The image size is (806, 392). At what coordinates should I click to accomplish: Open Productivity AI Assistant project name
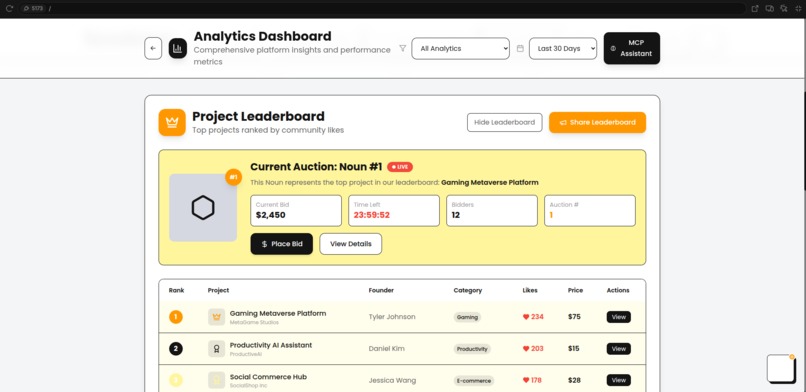point(271,345)
